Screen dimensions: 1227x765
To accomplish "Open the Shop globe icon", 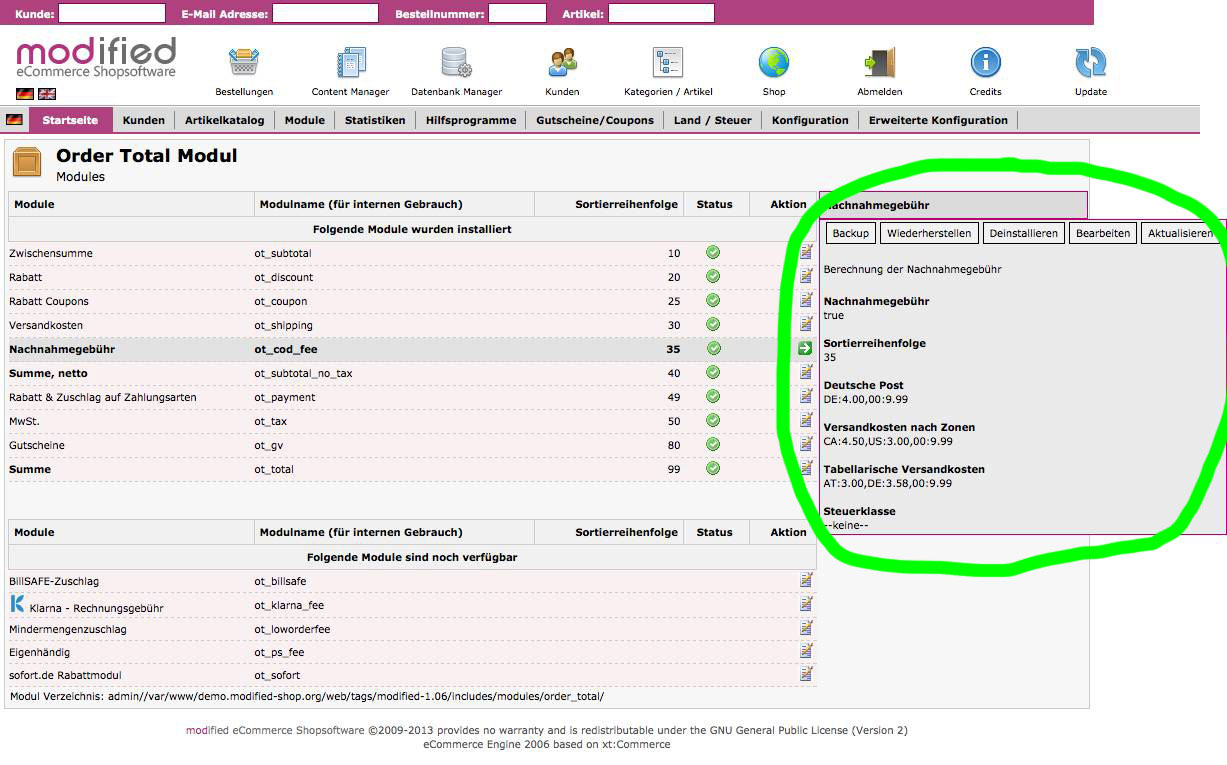I will pyautogui.click(x=774, y=63).
